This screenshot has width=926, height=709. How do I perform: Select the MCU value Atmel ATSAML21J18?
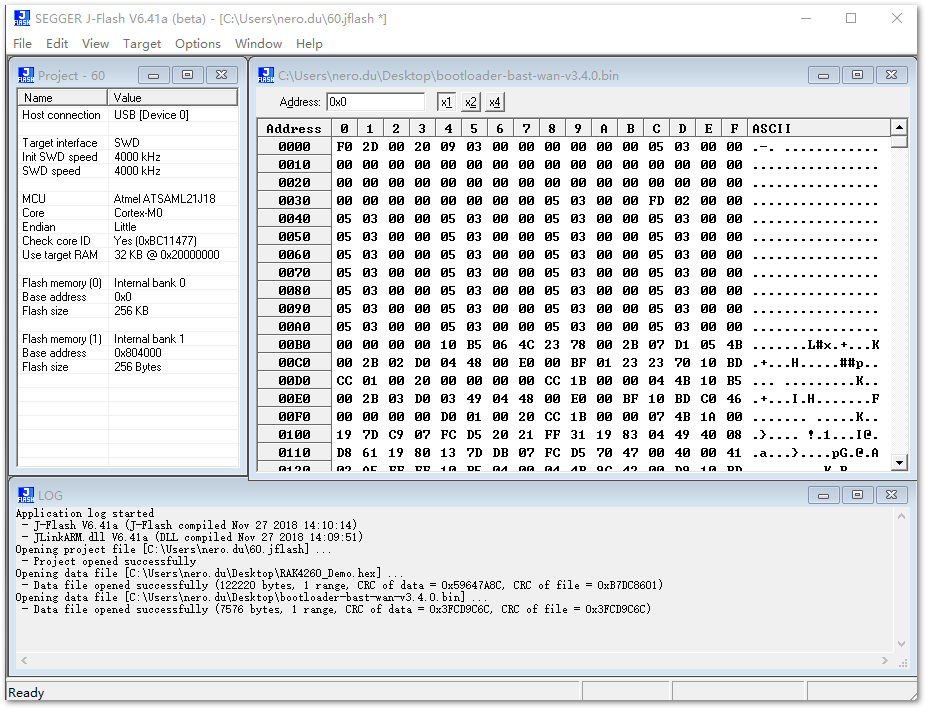[x=165, y=198]
